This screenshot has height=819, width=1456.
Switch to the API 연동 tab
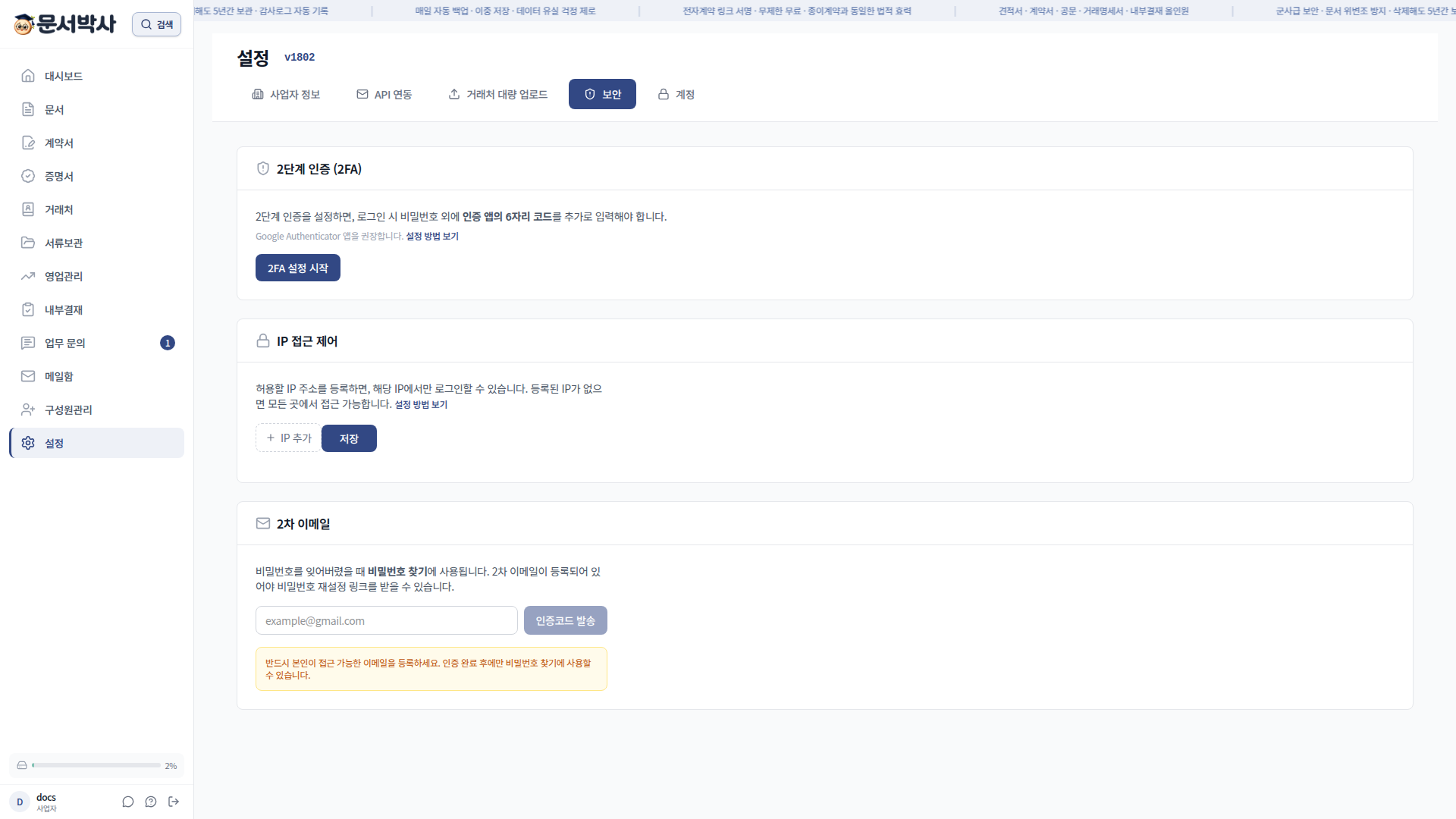pos(384,94)
